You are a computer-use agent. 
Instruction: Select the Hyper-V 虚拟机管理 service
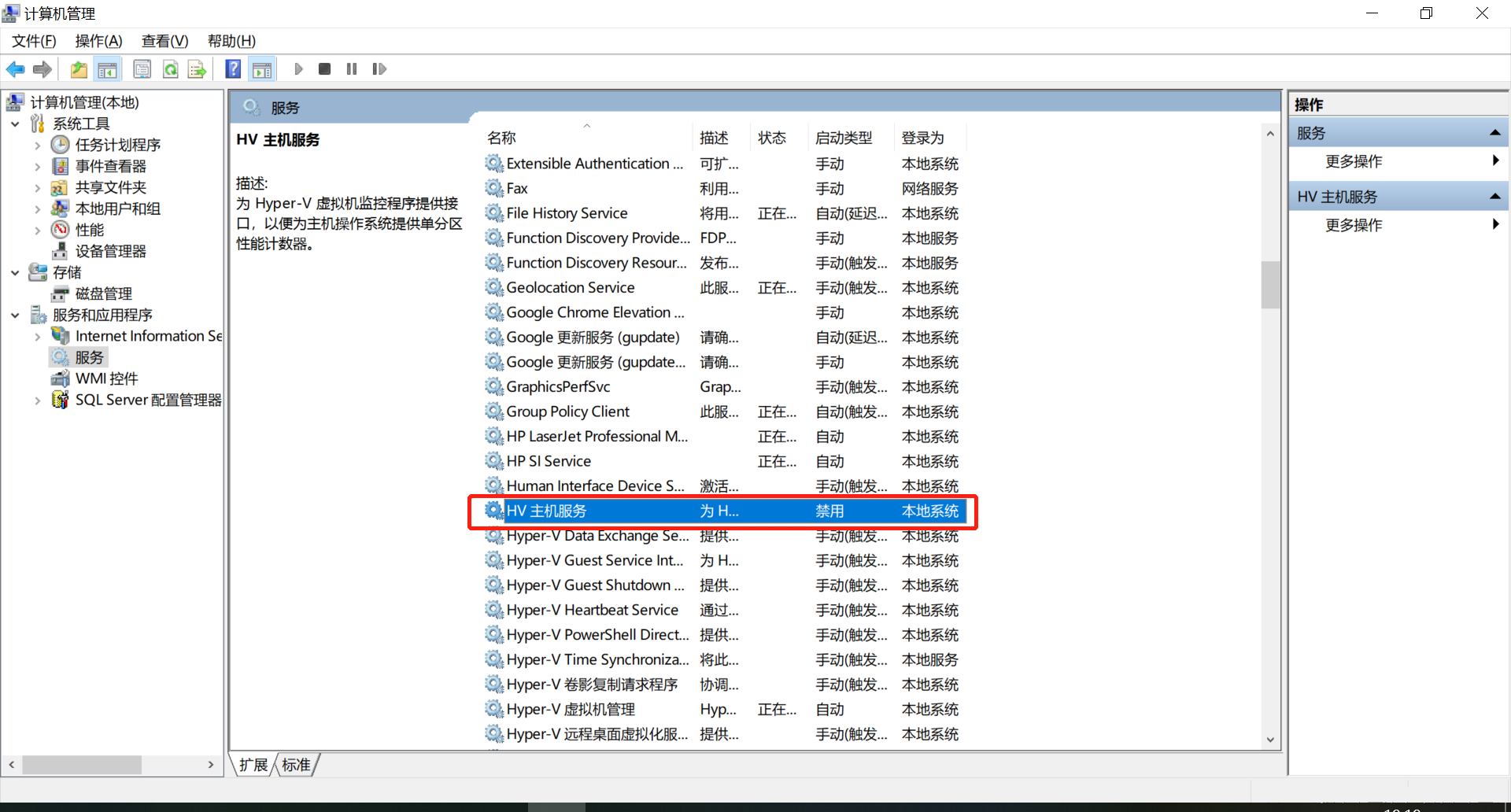tap(726, 709)
